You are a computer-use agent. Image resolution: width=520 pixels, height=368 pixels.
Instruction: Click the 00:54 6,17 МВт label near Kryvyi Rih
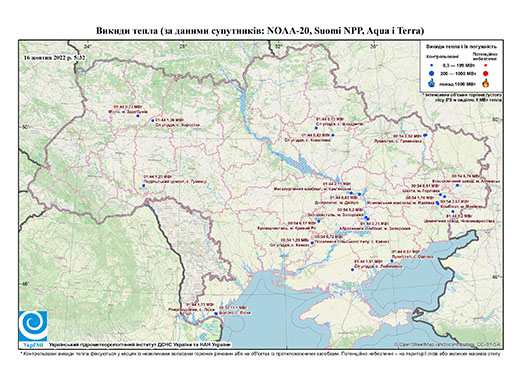[x=301, y=223]
